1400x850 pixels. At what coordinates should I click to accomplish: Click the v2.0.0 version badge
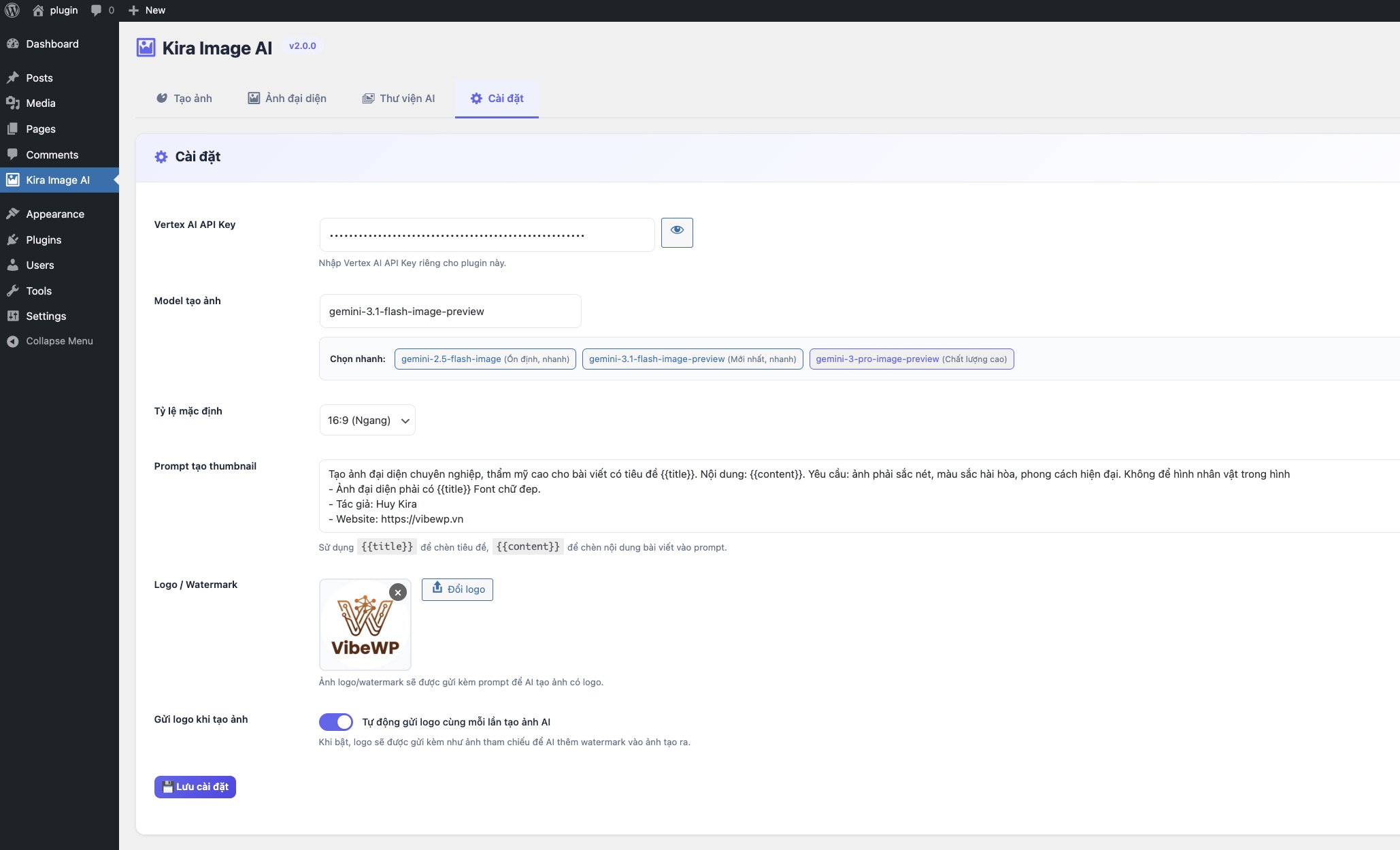[303, 46]
